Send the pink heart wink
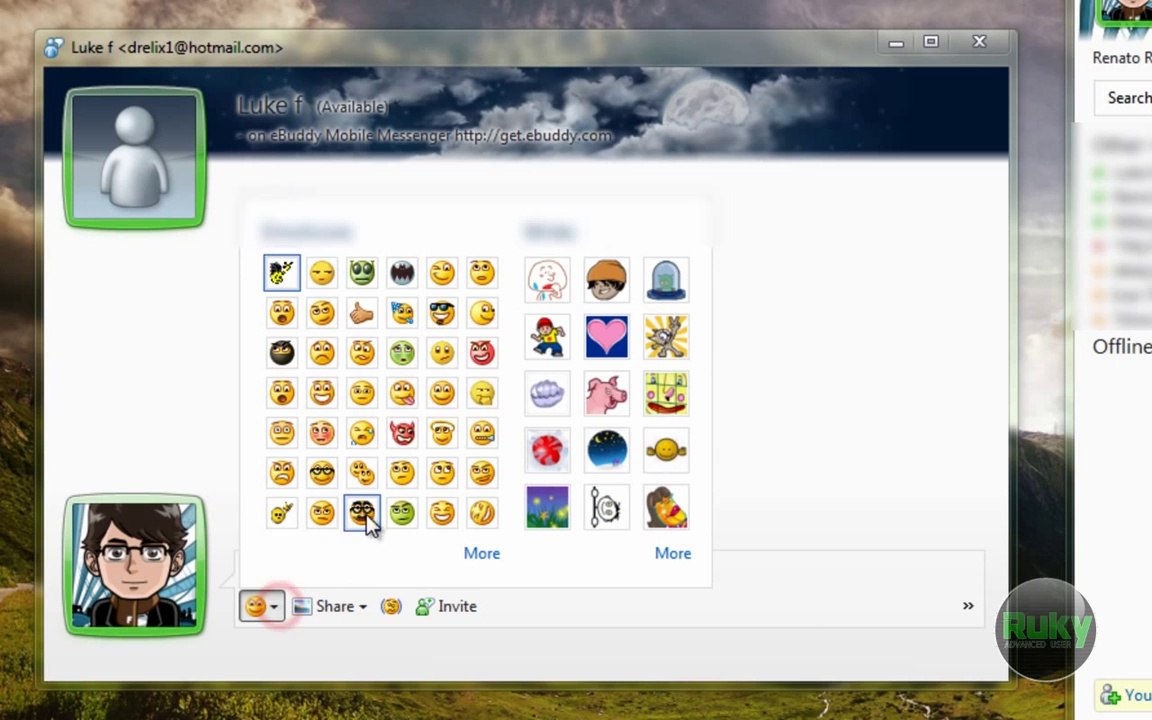 (x=606, y=336)
